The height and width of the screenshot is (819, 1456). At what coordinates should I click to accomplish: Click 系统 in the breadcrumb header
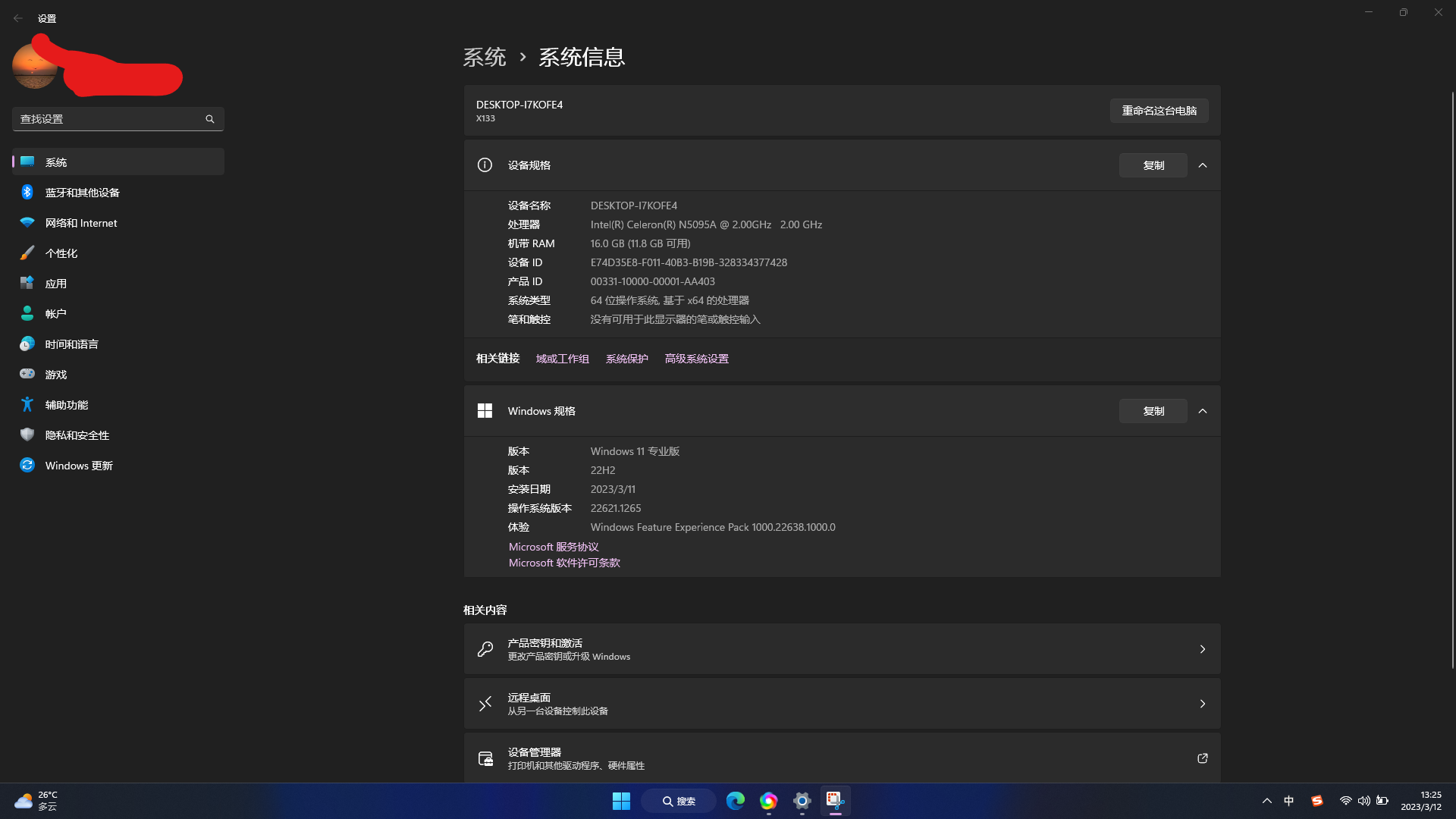click(485, 57)
